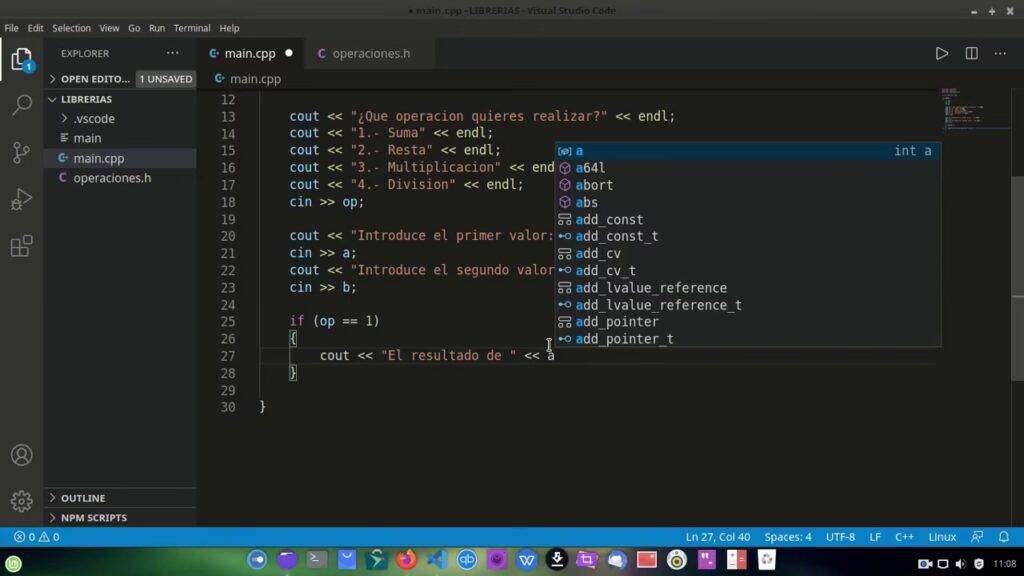Expand the .vscode folder
Image resolution: width=1024 pixels, height=576 pixels.
93,119
